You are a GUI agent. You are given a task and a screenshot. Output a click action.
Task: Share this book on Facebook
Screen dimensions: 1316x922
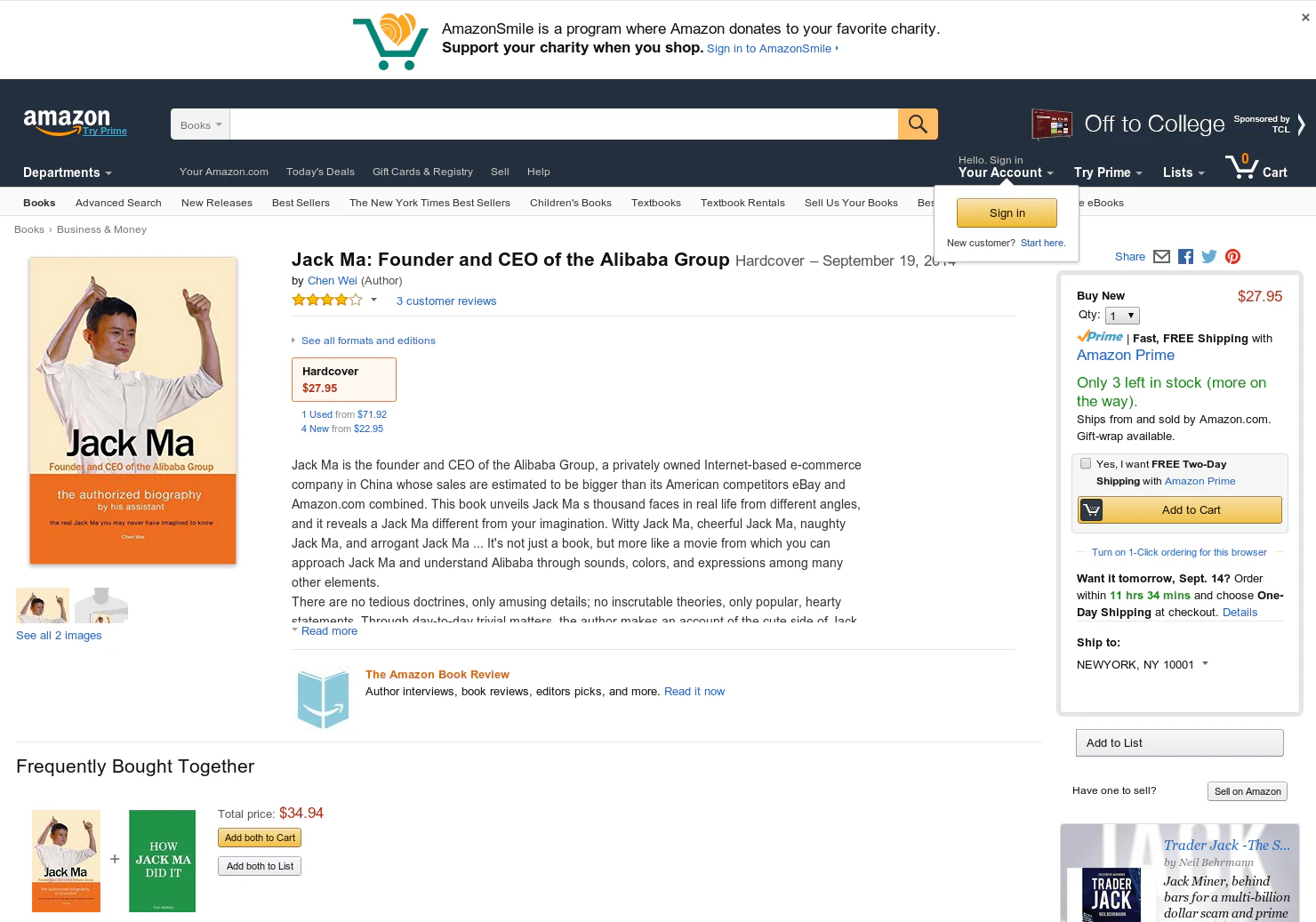pos(1185,257)
